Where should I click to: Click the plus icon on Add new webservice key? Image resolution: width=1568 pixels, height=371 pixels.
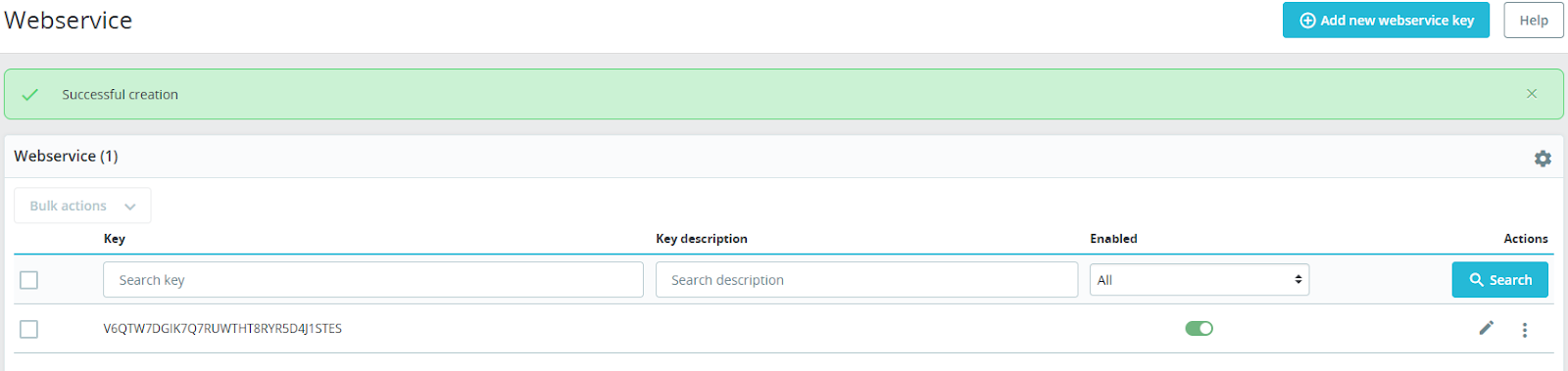(1307, 21)
